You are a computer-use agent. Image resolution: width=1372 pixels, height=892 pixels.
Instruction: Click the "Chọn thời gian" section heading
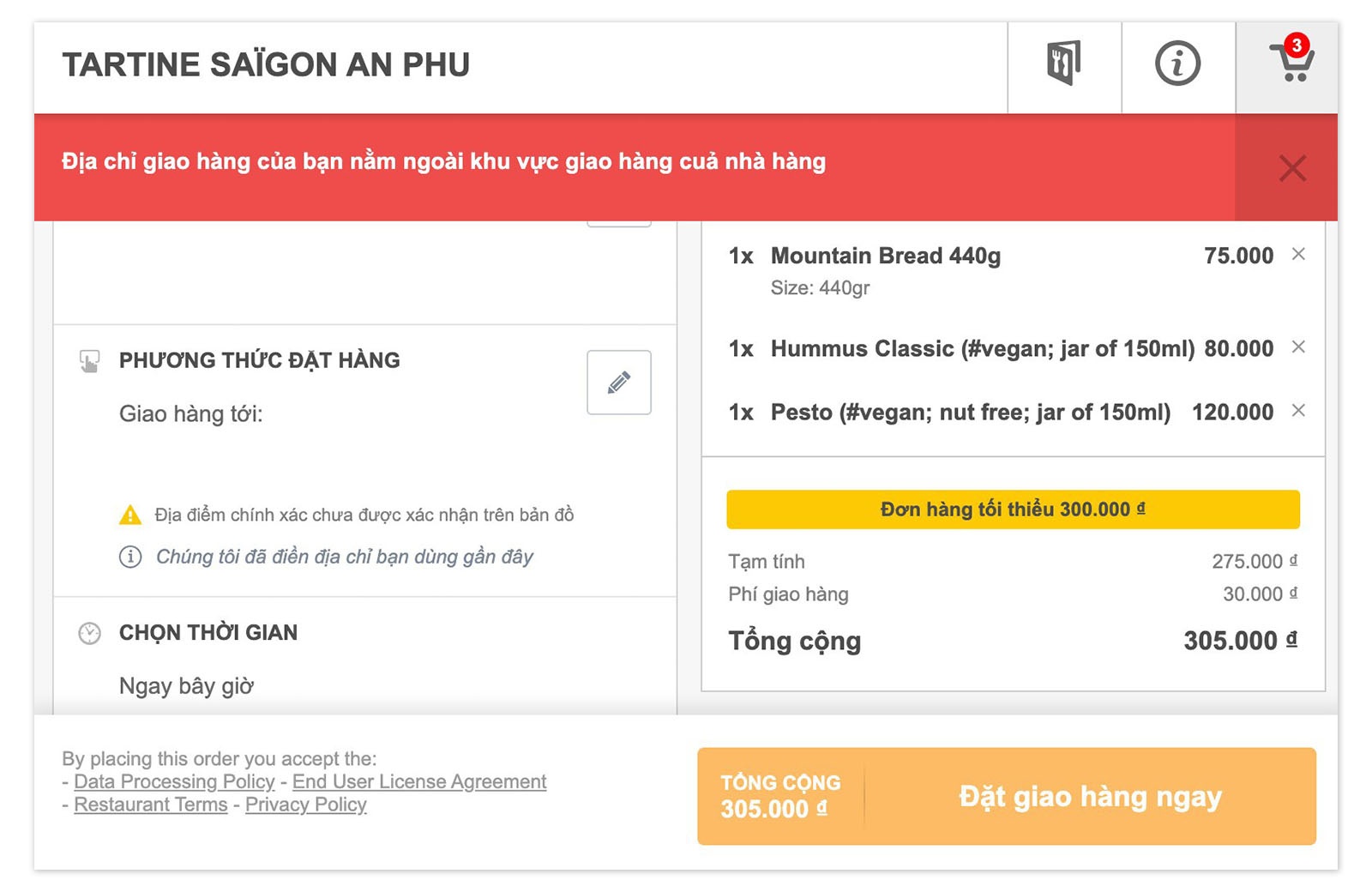point(208,633)
